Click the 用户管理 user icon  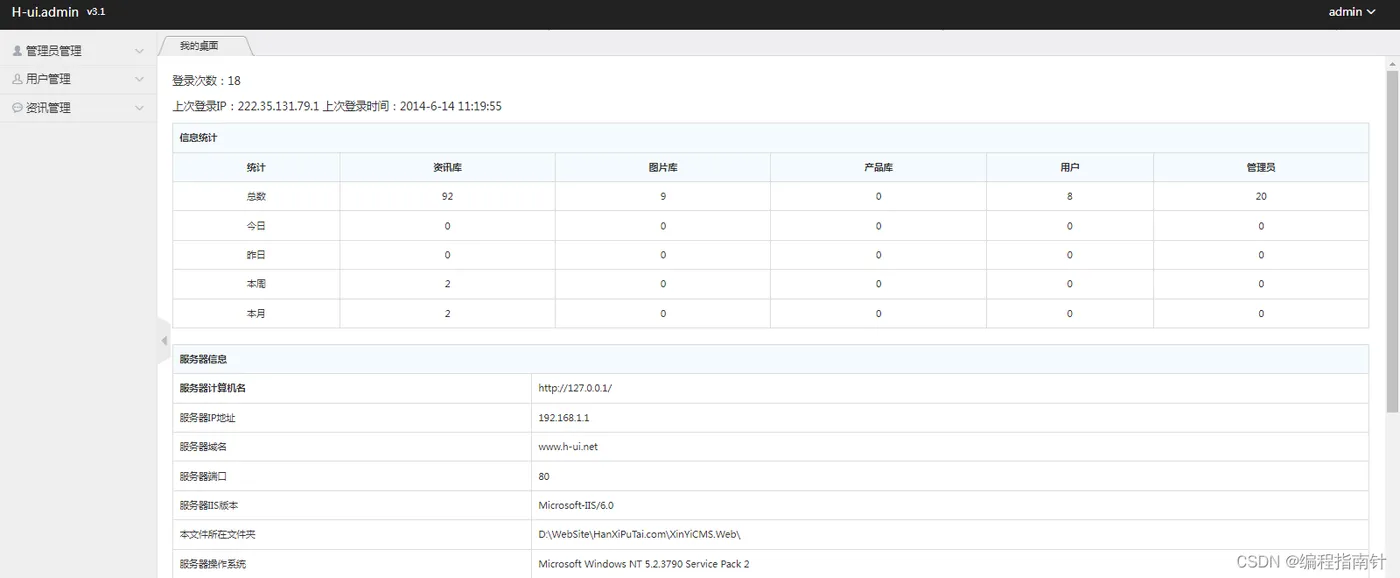(17, 78)
